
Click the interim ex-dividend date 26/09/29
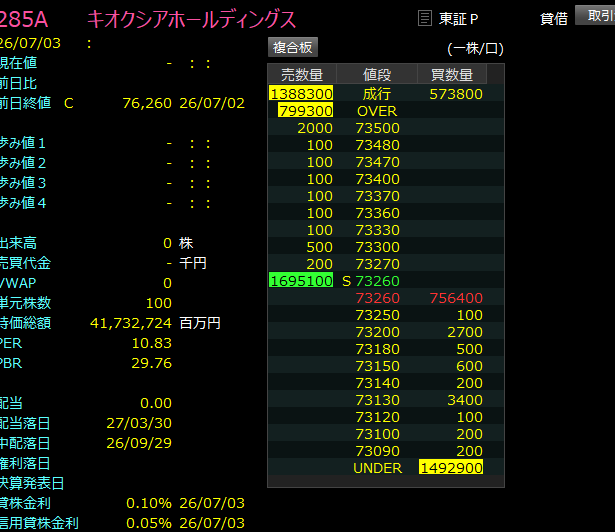coord(139,443)
